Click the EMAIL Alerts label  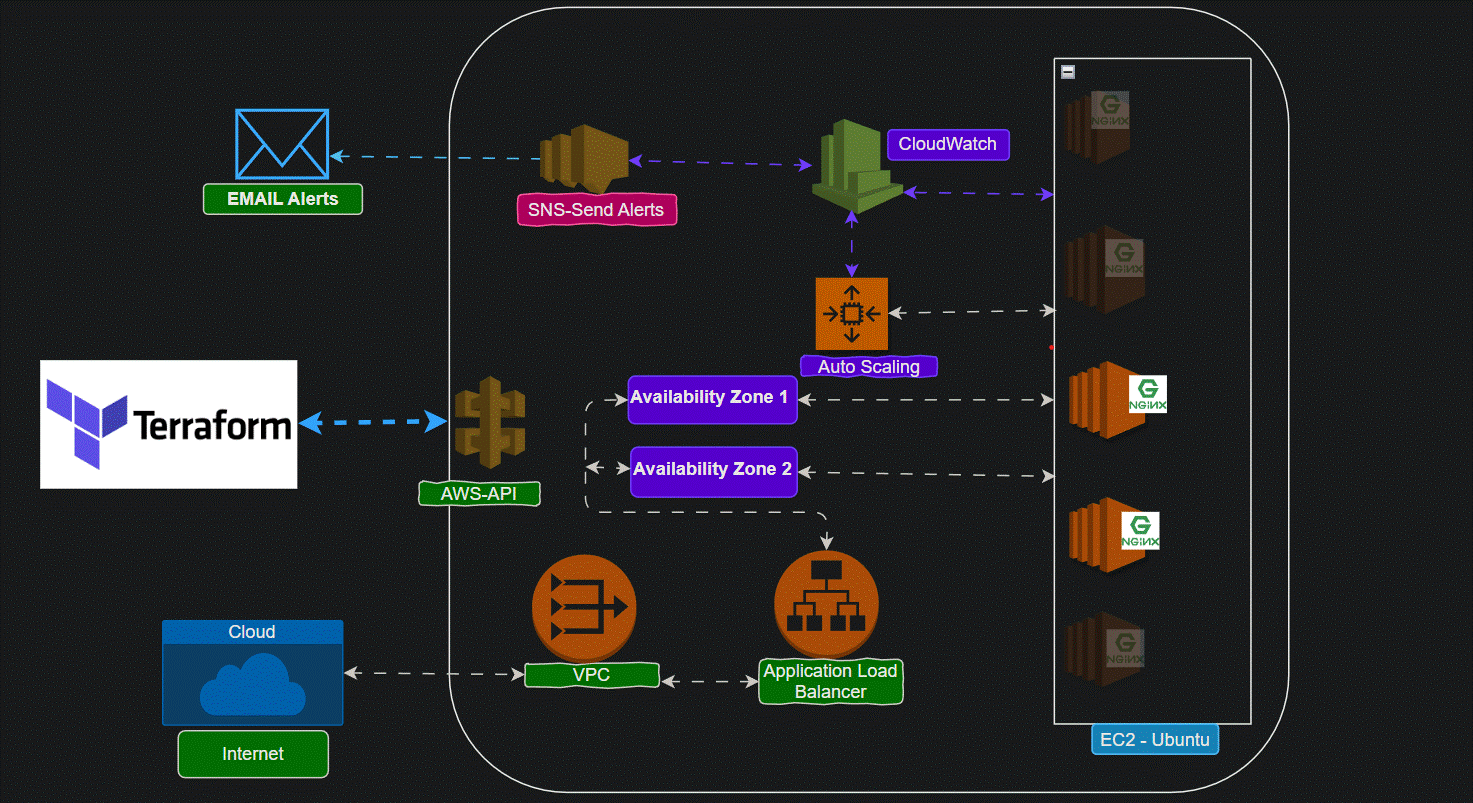coord(282,199)
